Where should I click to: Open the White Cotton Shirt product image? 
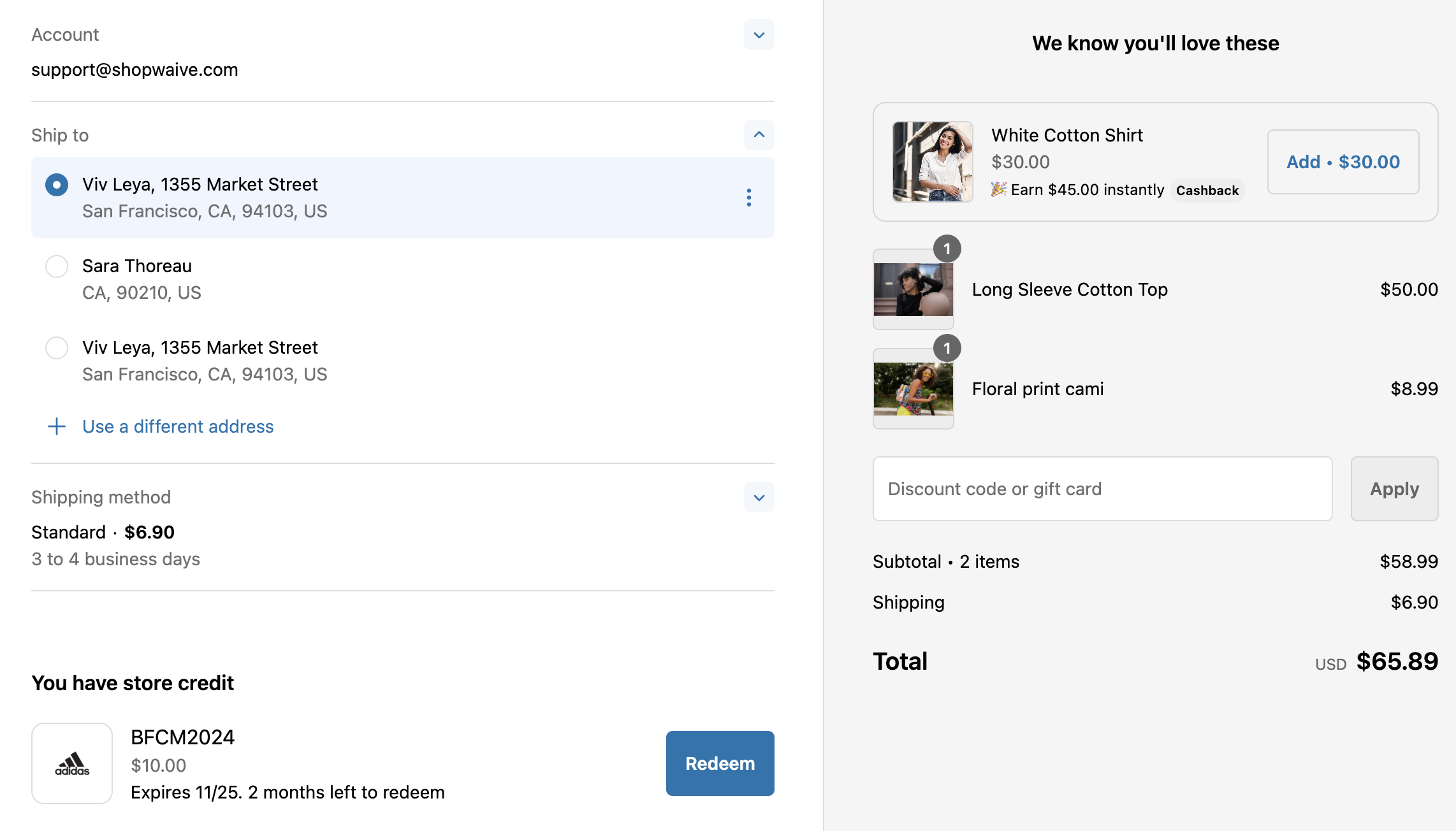[x=933, y=162]
